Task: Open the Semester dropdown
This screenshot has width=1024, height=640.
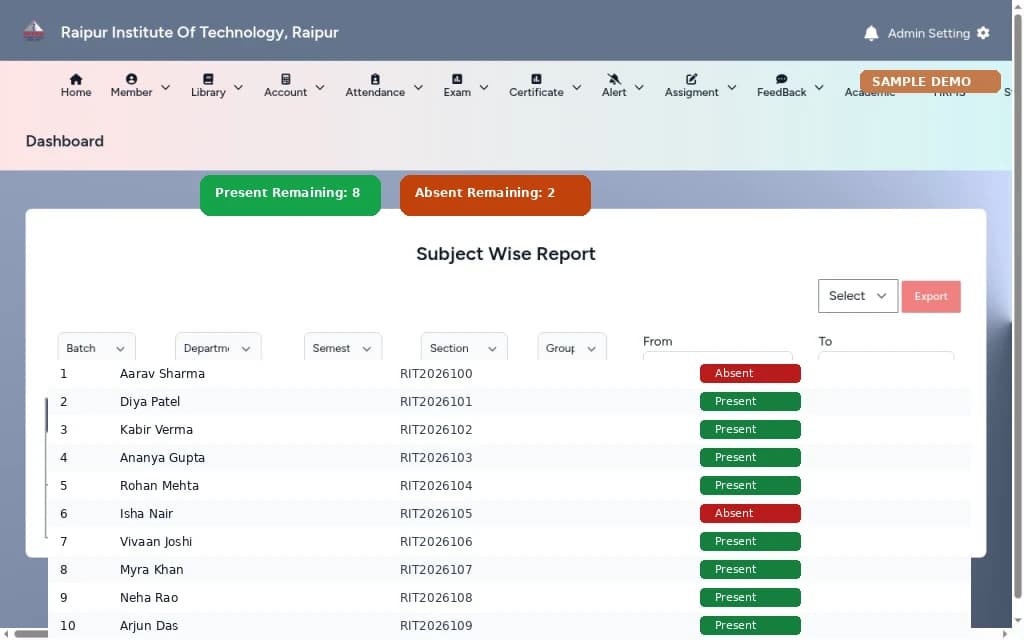Action: (343, 347)
